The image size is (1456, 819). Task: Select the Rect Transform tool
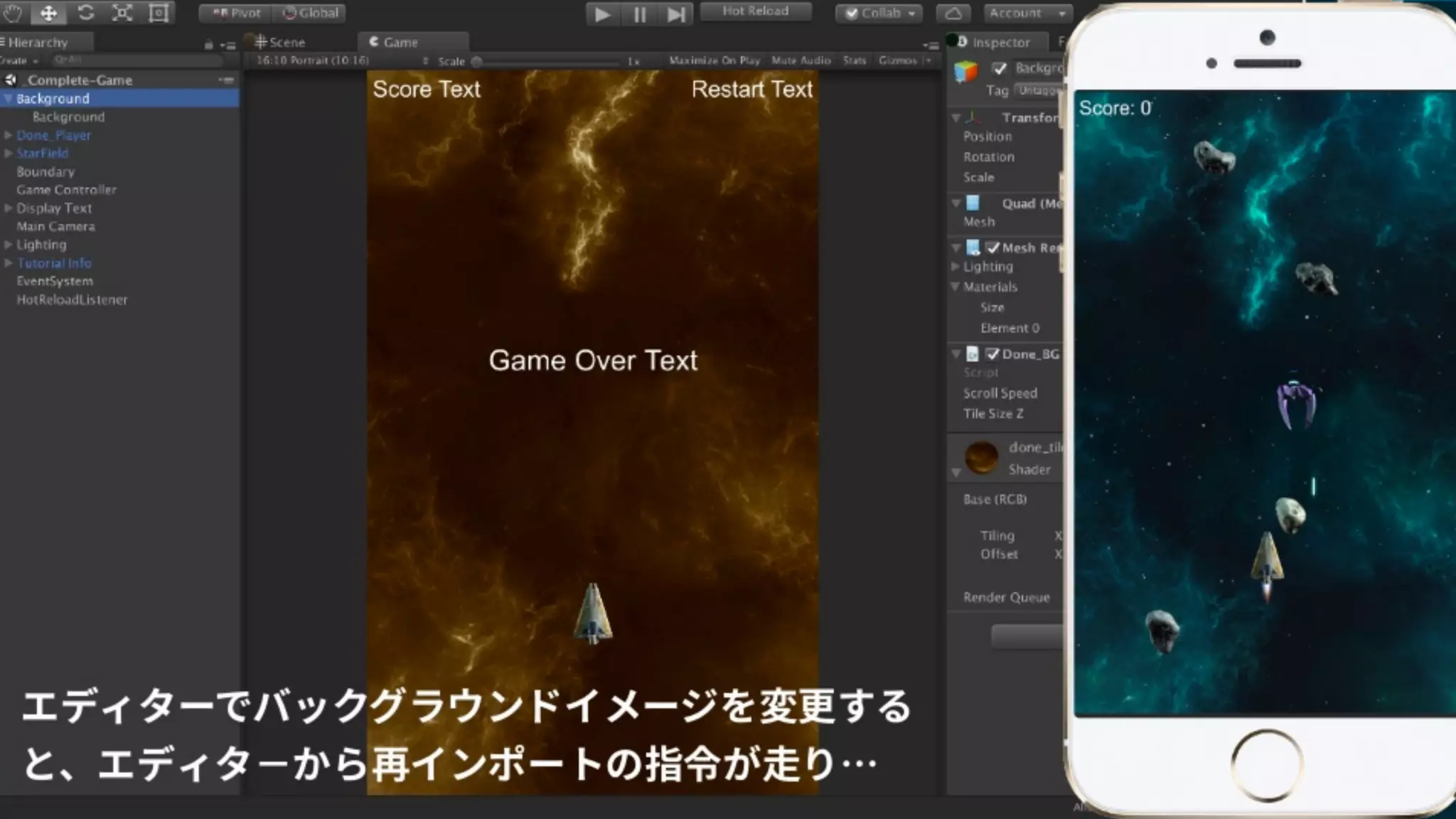[159, 13]
